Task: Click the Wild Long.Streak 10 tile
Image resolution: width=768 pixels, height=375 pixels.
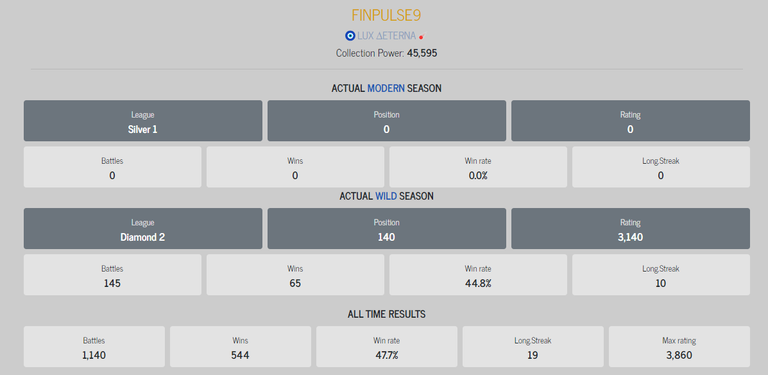Action: [x=661, y=275]
